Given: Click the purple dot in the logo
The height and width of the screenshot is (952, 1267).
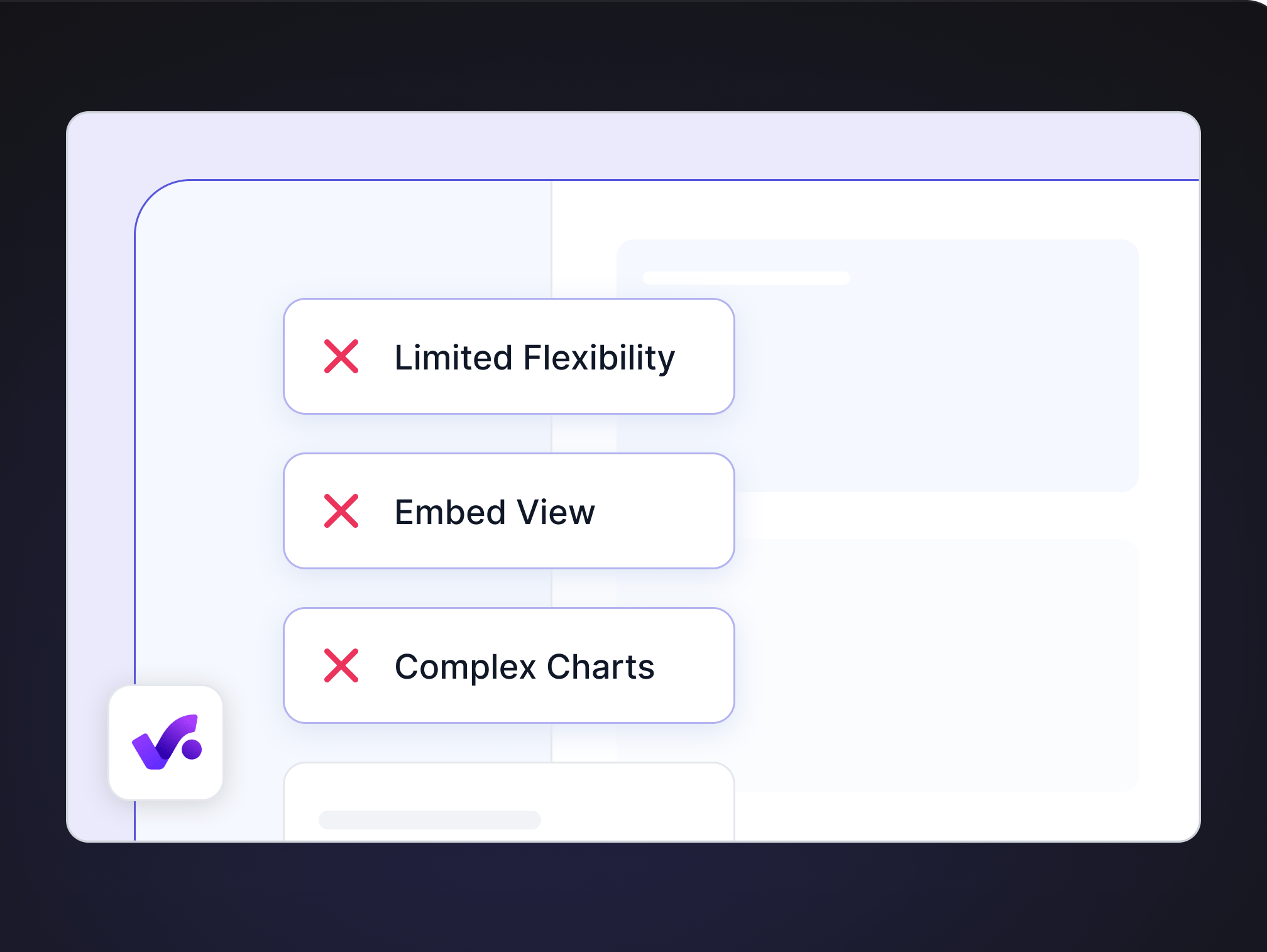Looking at the screenshot, I should [x=192, y=749].
